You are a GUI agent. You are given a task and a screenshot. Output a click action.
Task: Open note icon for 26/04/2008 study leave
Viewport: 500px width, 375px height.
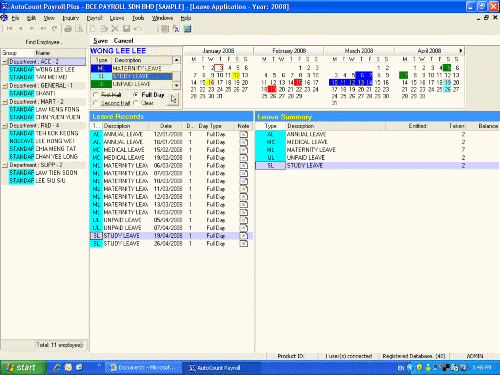point(244,244)
